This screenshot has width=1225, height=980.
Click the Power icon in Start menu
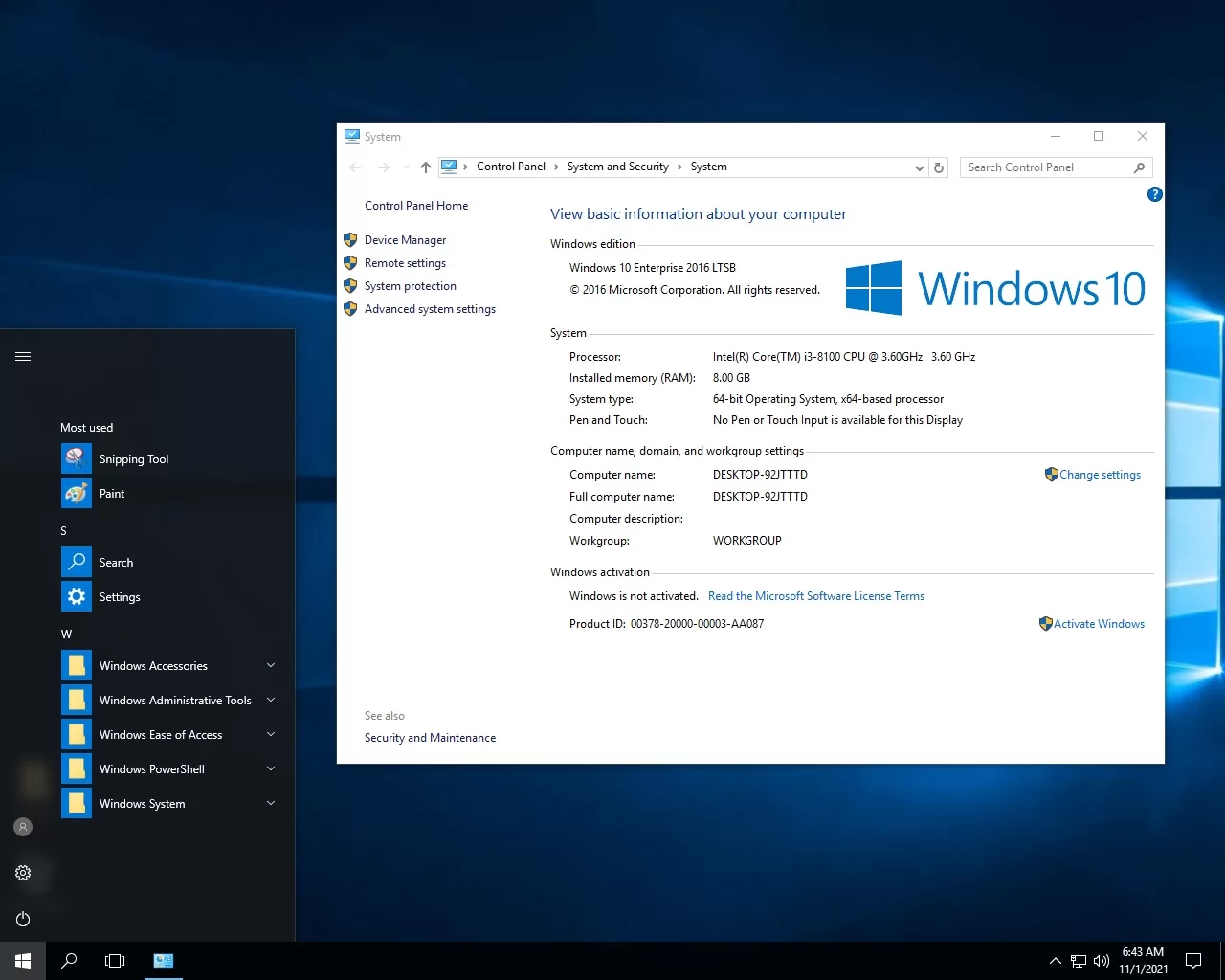[x=23, y=919]
